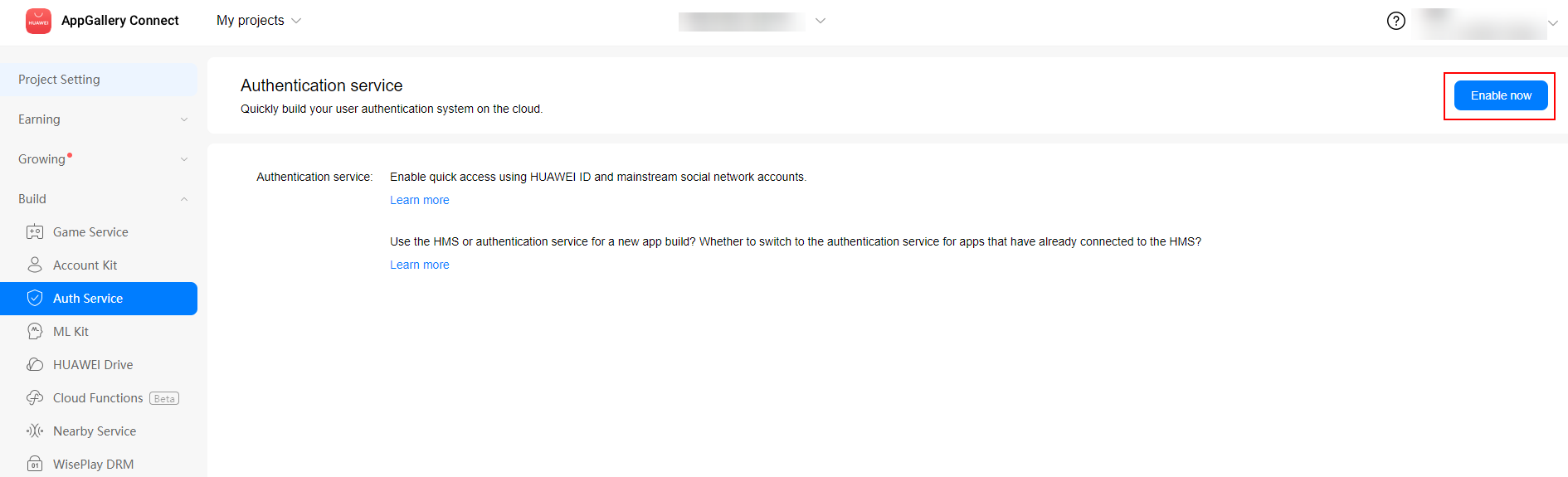Click the 'Authentication service:' field label
Image resolution: width=1568 pixels, height=477 pixels.
click(x=314, y=177)
